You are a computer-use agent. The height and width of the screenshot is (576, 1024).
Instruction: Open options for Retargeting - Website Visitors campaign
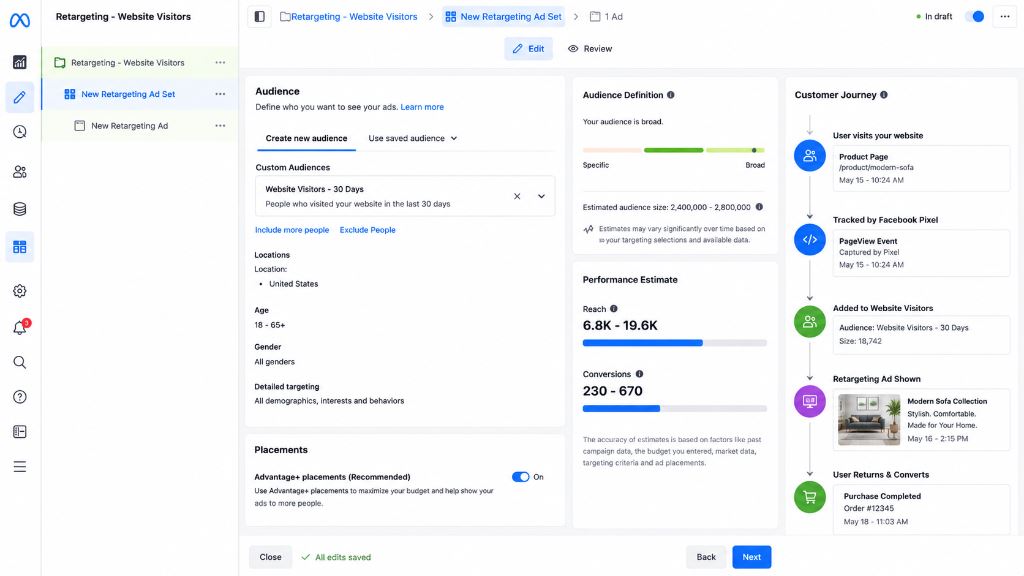tap(220, 63)
